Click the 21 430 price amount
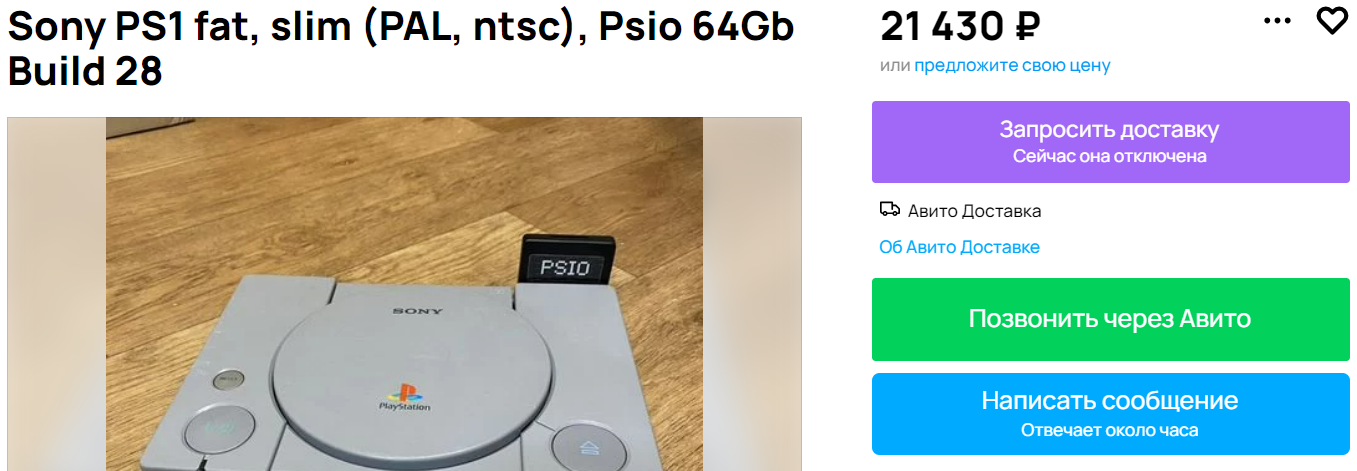Screen dimensions: 1357x471 [942, 27]
